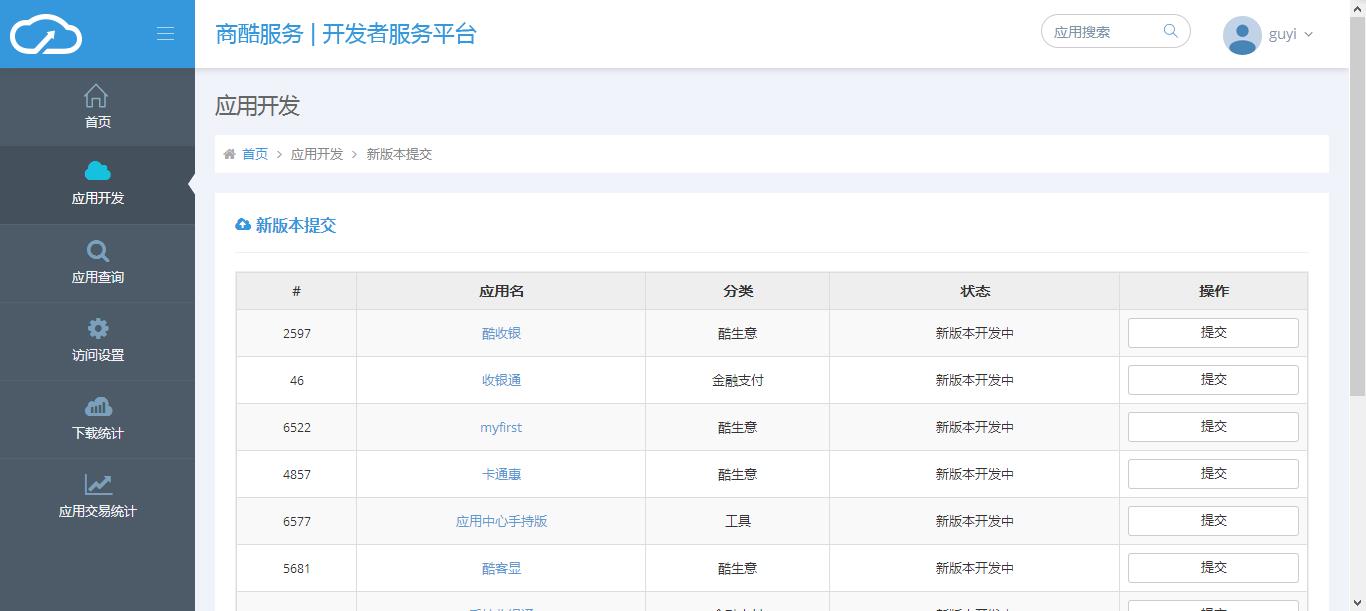Click the ID cell 2597
Viewport: 1366px width, 611px height.
(x=297, y=333)
